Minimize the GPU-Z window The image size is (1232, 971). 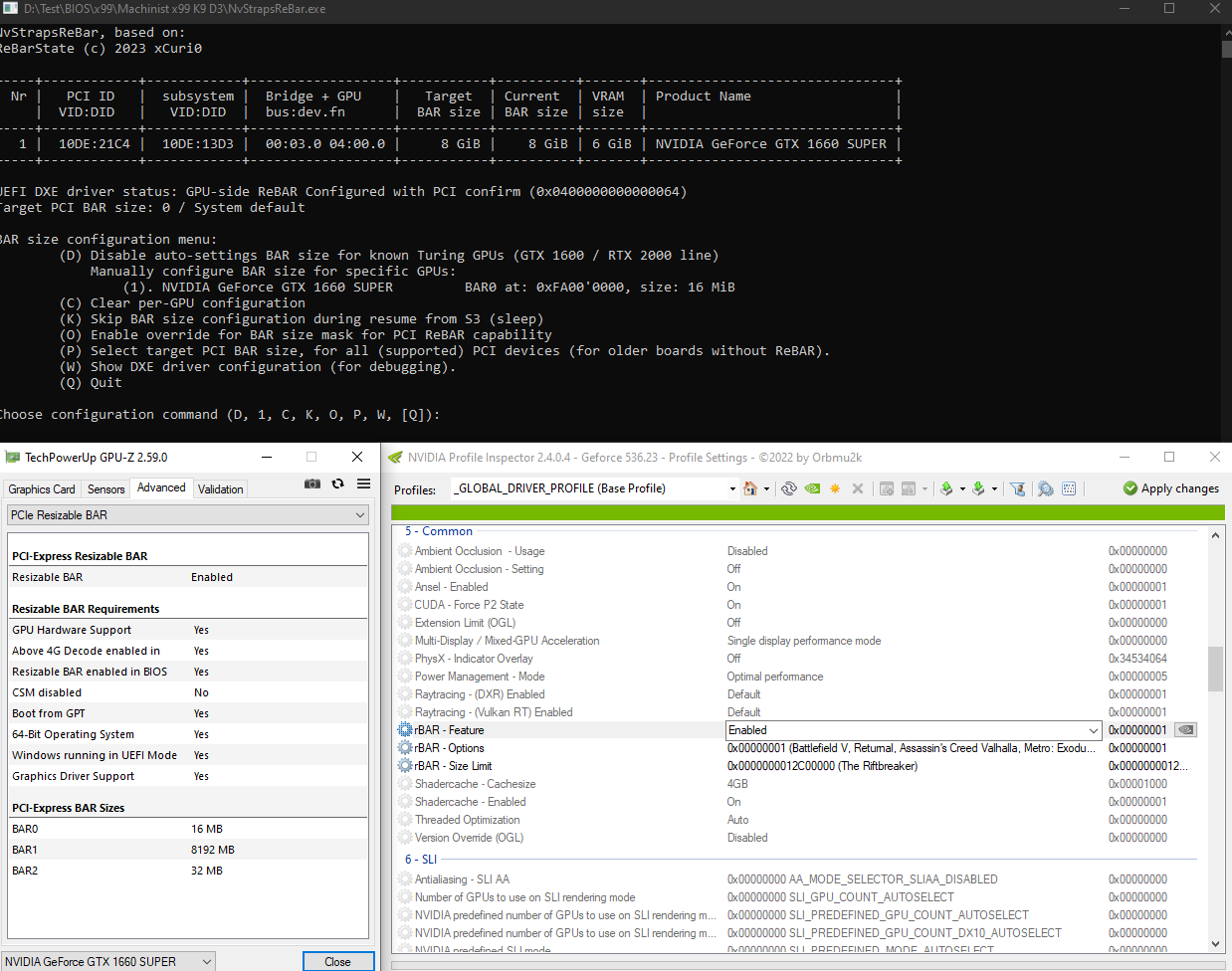click(x=267, y=457)
